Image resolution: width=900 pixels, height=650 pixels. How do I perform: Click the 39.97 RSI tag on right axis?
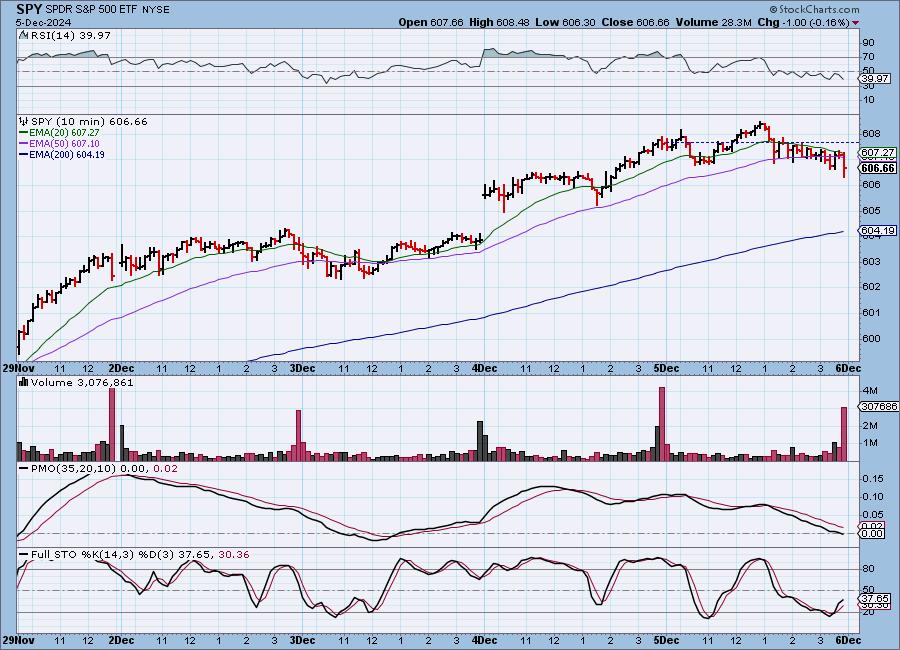(876, 79)
